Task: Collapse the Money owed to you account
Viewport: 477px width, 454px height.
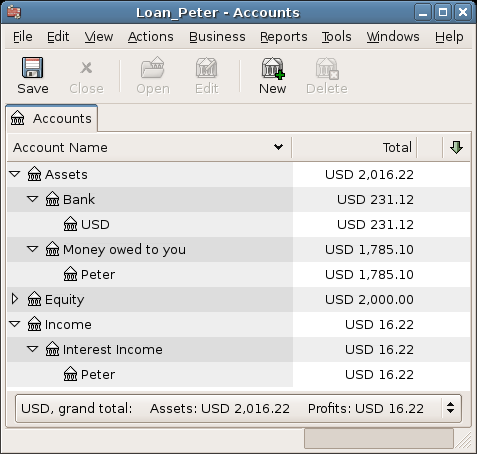Action: tap(33, 249)
